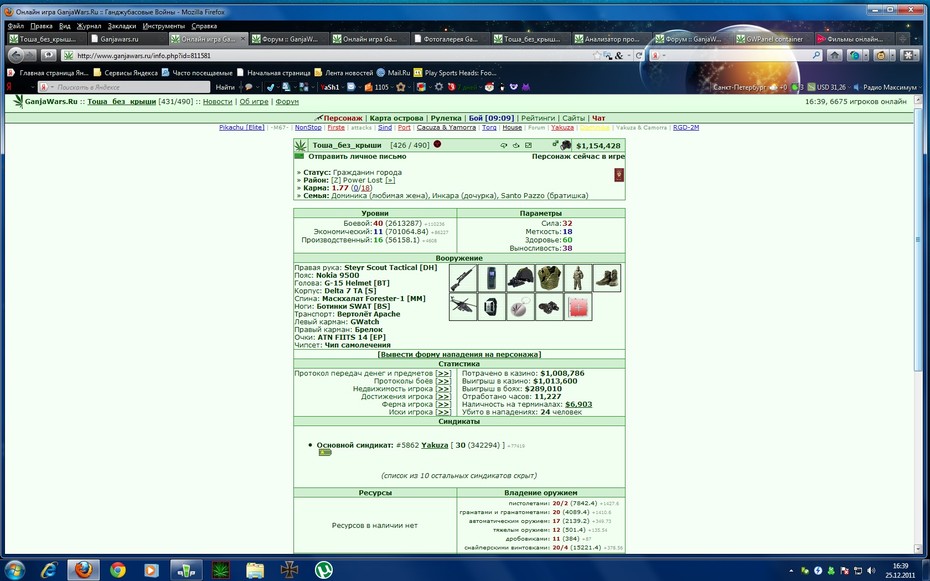The width and height of the screenshot is (930, 581).
Task: Switch to the GWPanel container tab
Action: pyautogui.click(x=773, y=39)
